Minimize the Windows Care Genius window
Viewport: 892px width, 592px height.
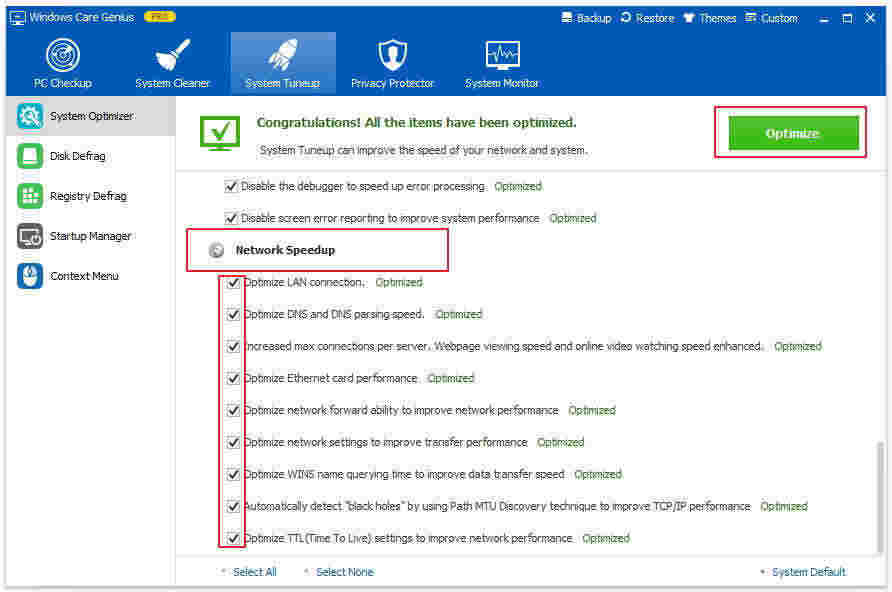(x=824, y=19)
